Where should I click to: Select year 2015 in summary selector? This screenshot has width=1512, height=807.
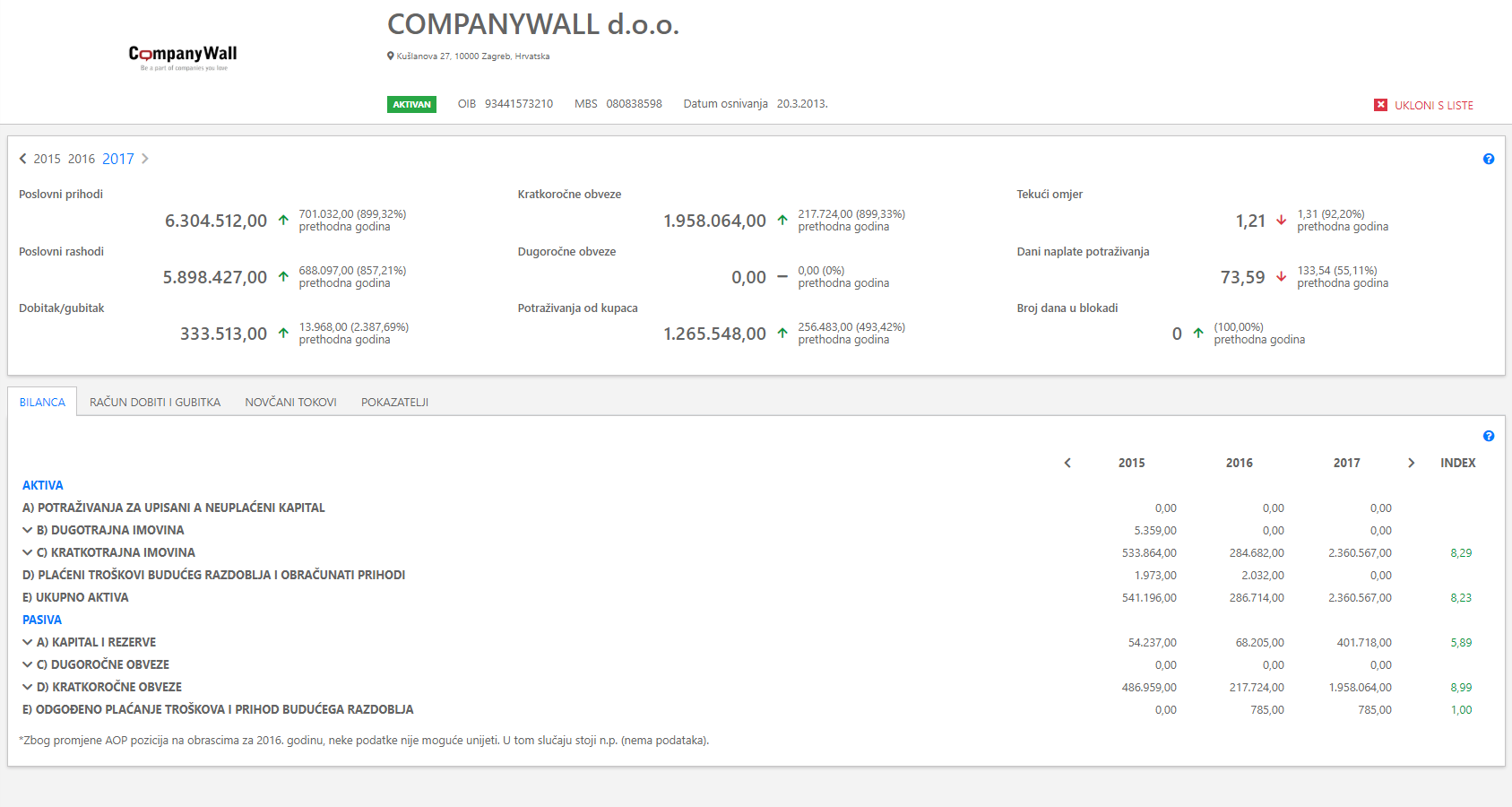click(x=48, y=159)
